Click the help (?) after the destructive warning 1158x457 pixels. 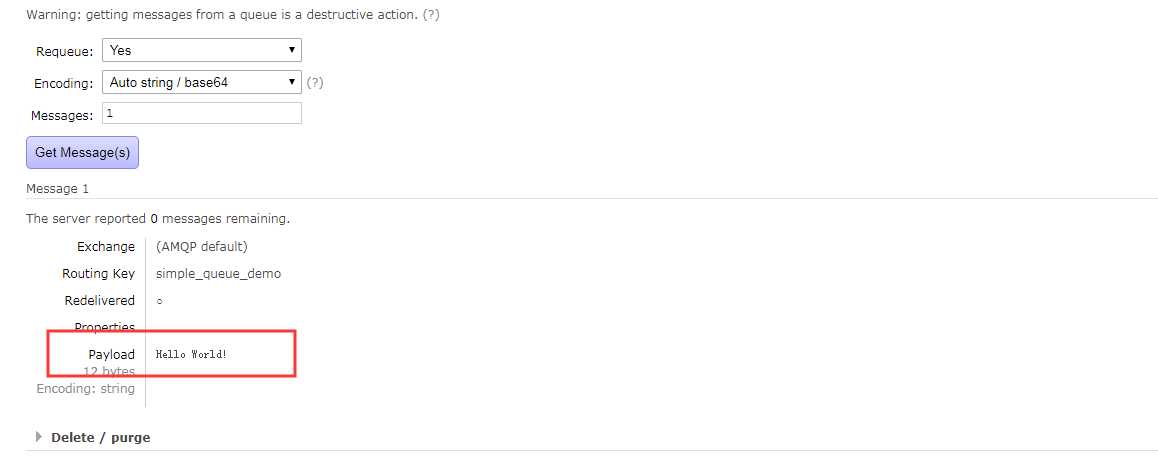click(431, 15)
